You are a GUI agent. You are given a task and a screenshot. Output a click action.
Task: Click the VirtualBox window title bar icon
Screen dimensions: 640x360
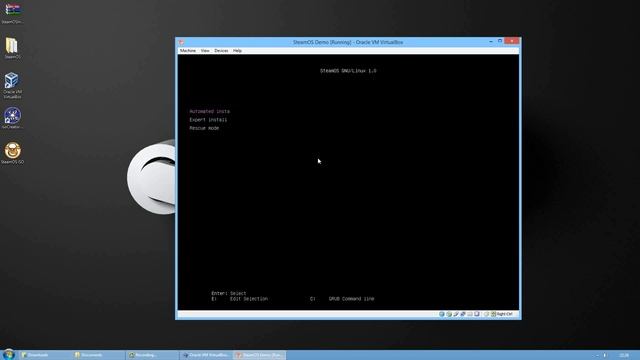(x=182, y=42)
